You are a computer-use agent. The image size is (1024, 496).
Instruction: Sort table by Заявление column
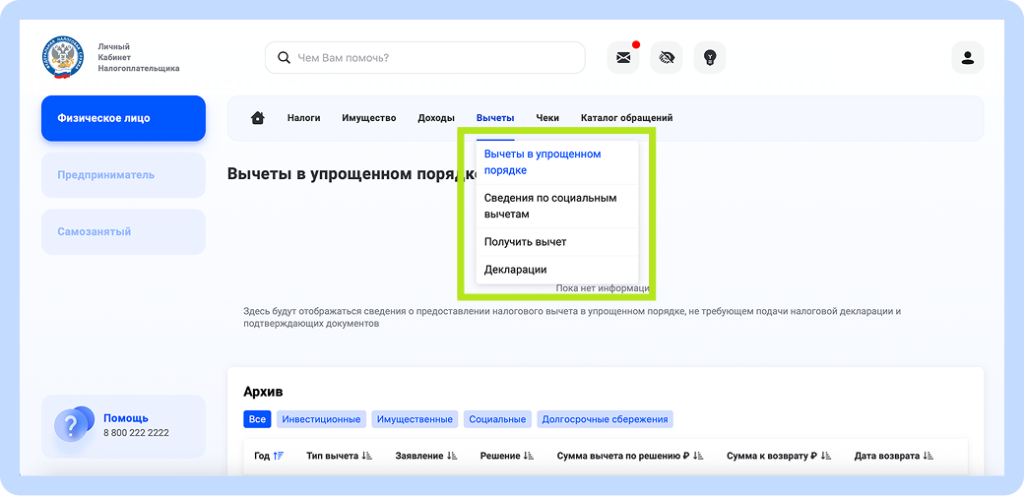click(x=427, y=456)
